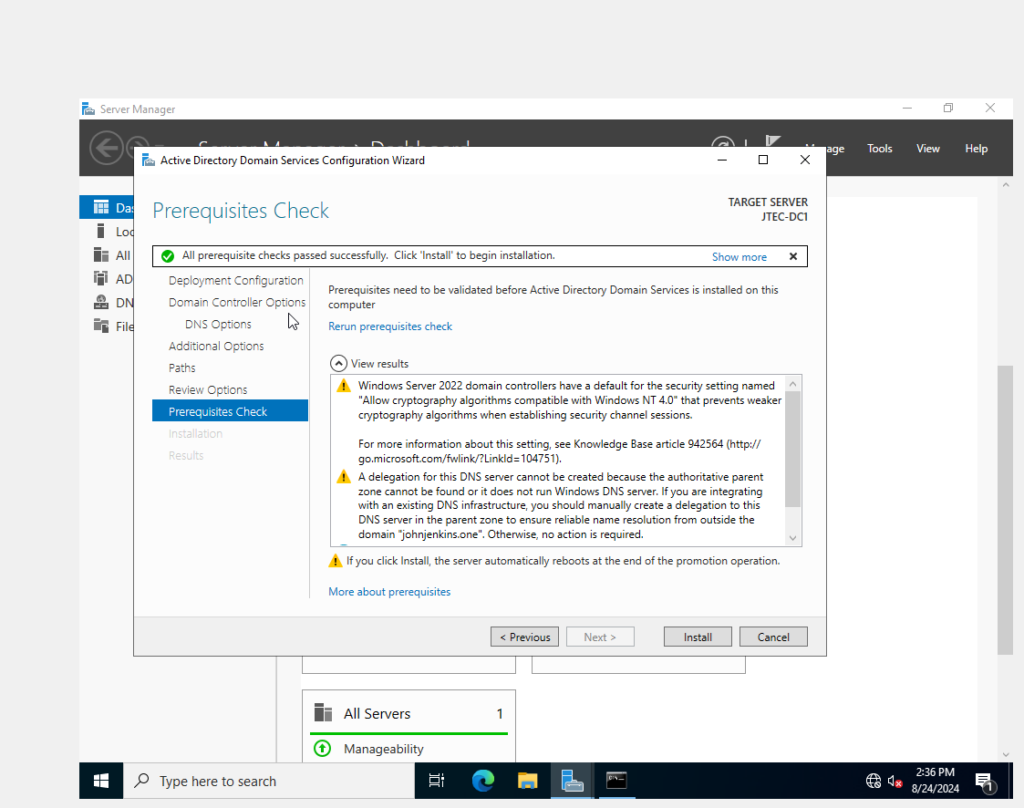This screenshot has width=1024, height=808.
Task: Open the View menu in Server Manager
Action: [x=927, y=148]
